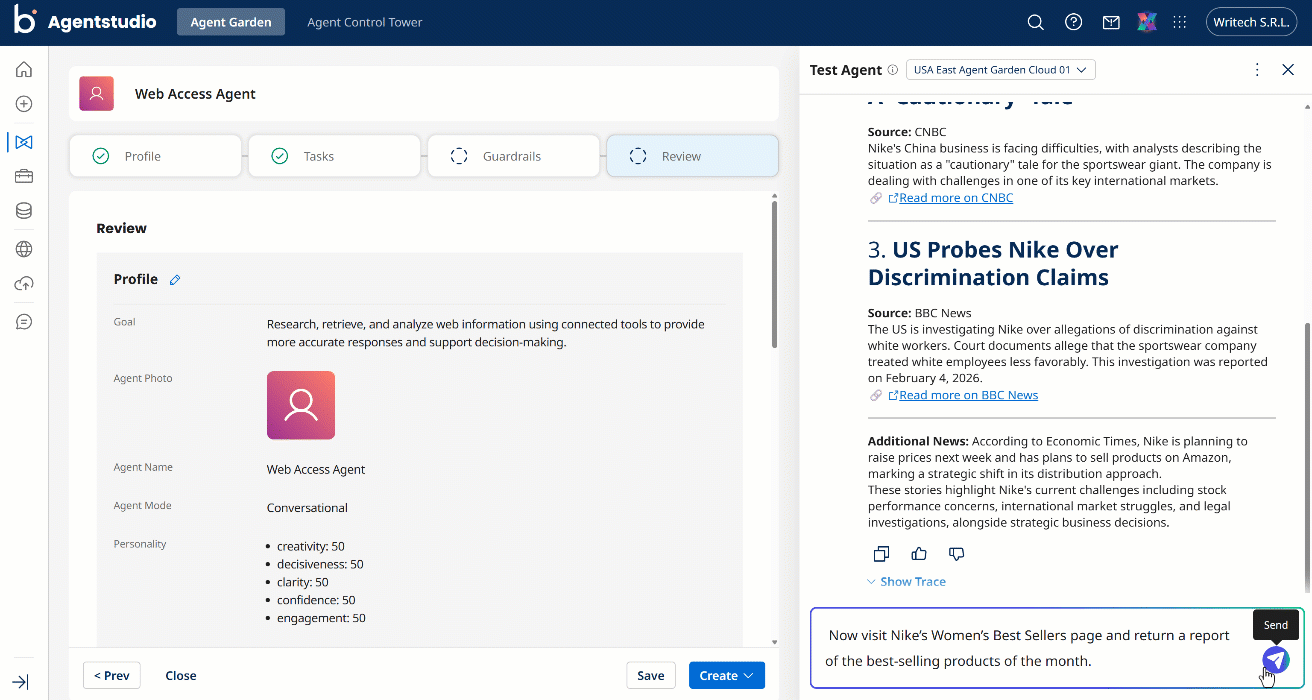Open USA East Agent Garden Cloud 01 dropdown
Screen dimensions: 1312x700
(x=1001, y=70)
